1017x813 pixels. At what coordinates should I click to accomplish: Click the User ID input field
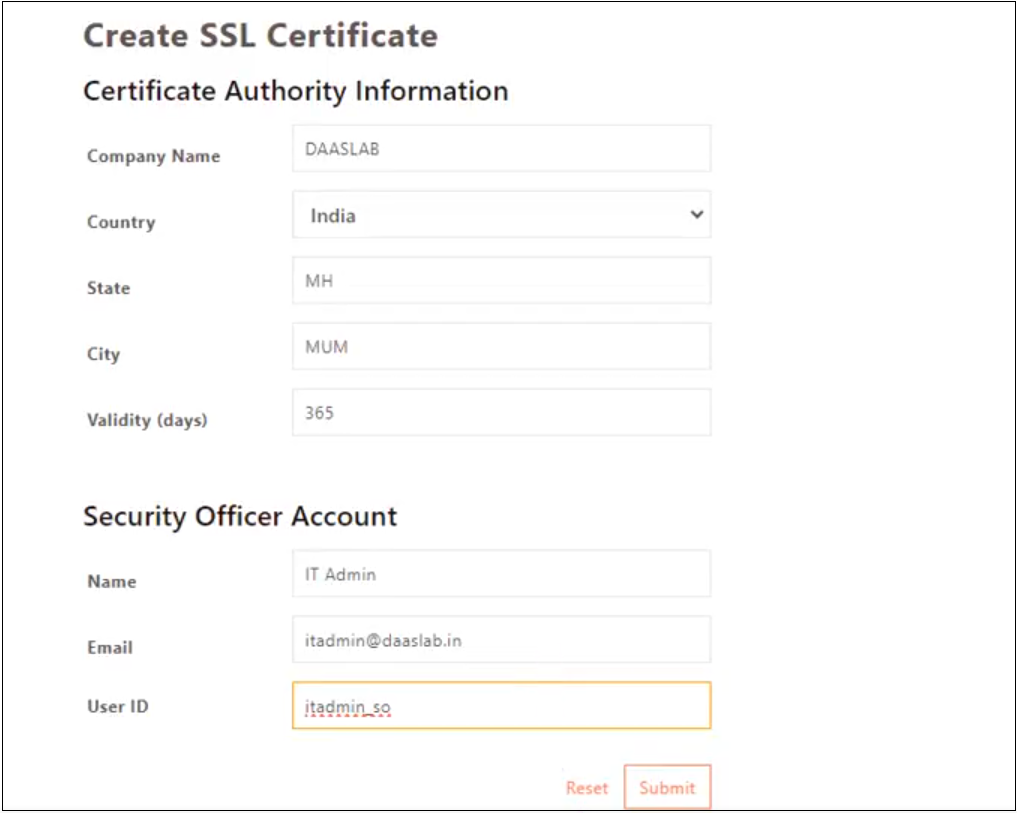pyautogui.click(x=501, y=706)
